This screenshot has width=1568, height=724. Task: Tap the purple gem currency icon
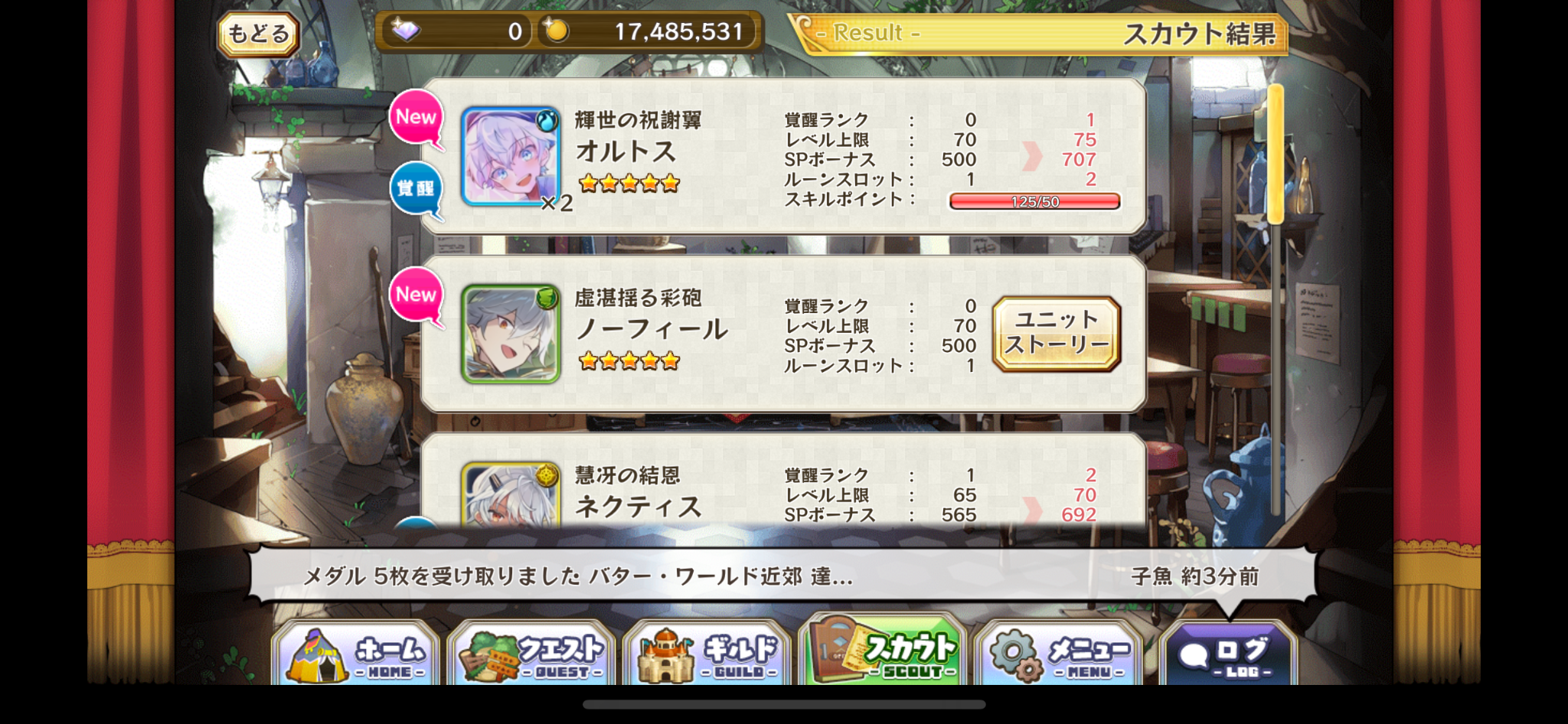click(x=406, y=31)
